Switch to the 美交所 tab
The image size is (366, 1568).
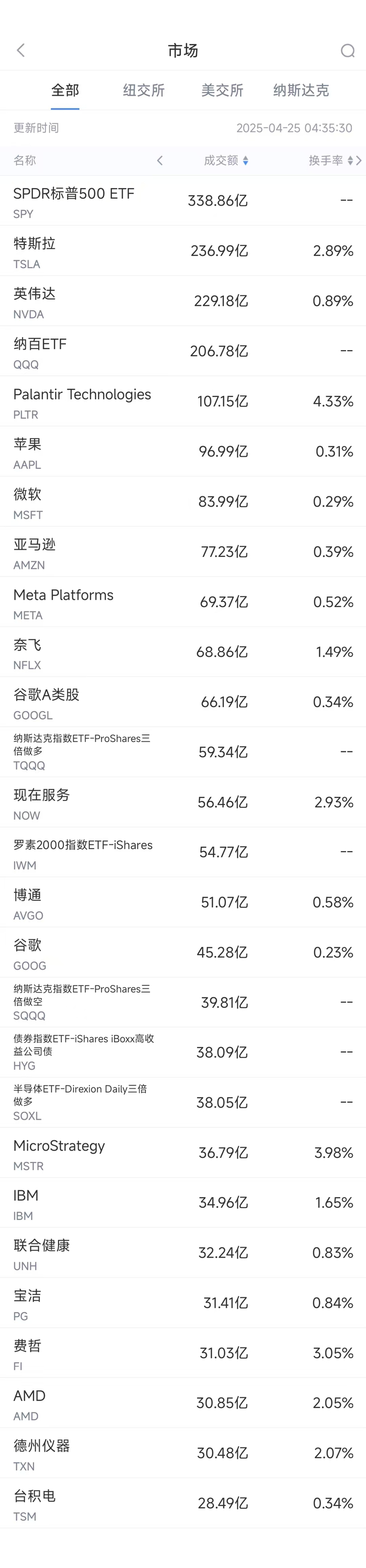222,91
